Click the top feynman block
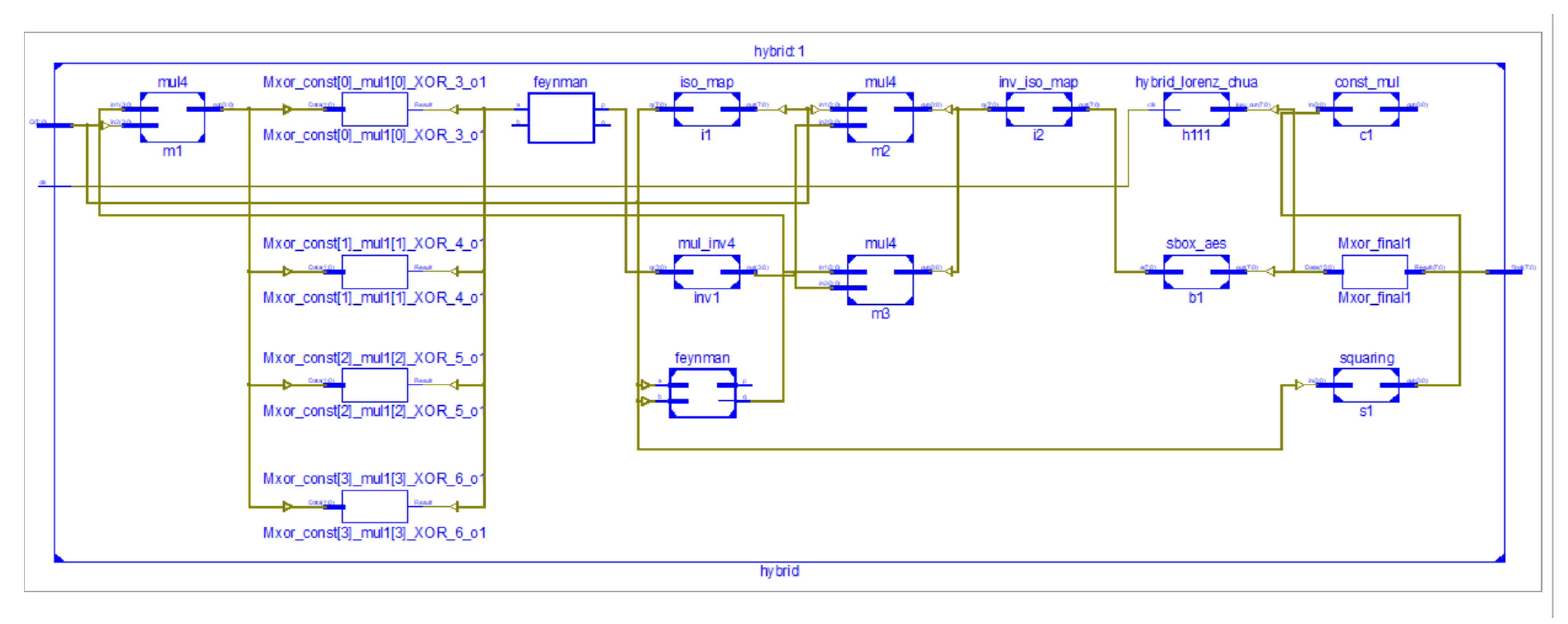The width and height of the screenshot is (1568, 624). (x=561, y=118)
